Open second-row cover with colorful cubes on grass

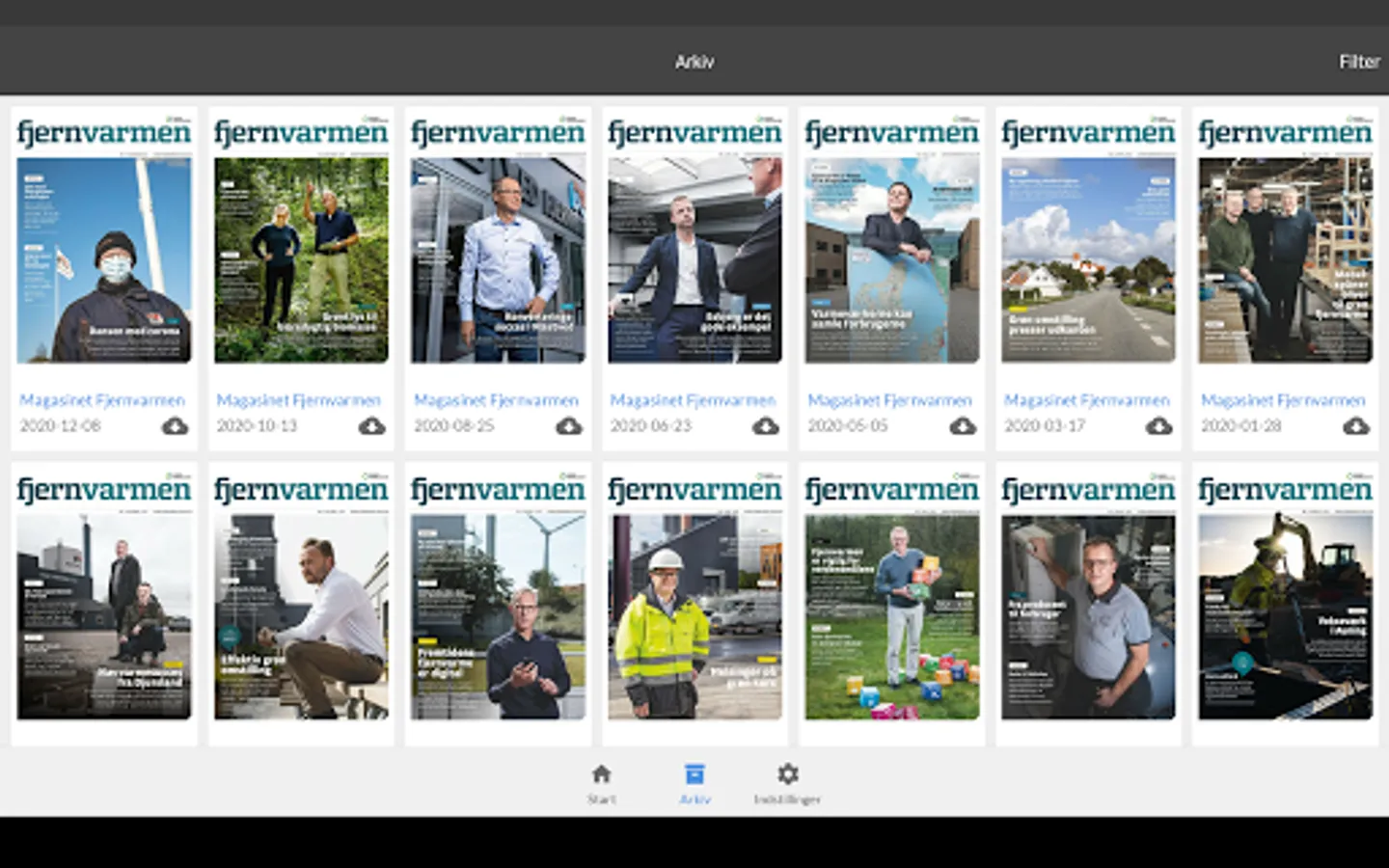pyautogui.click(x=892, y=596)
